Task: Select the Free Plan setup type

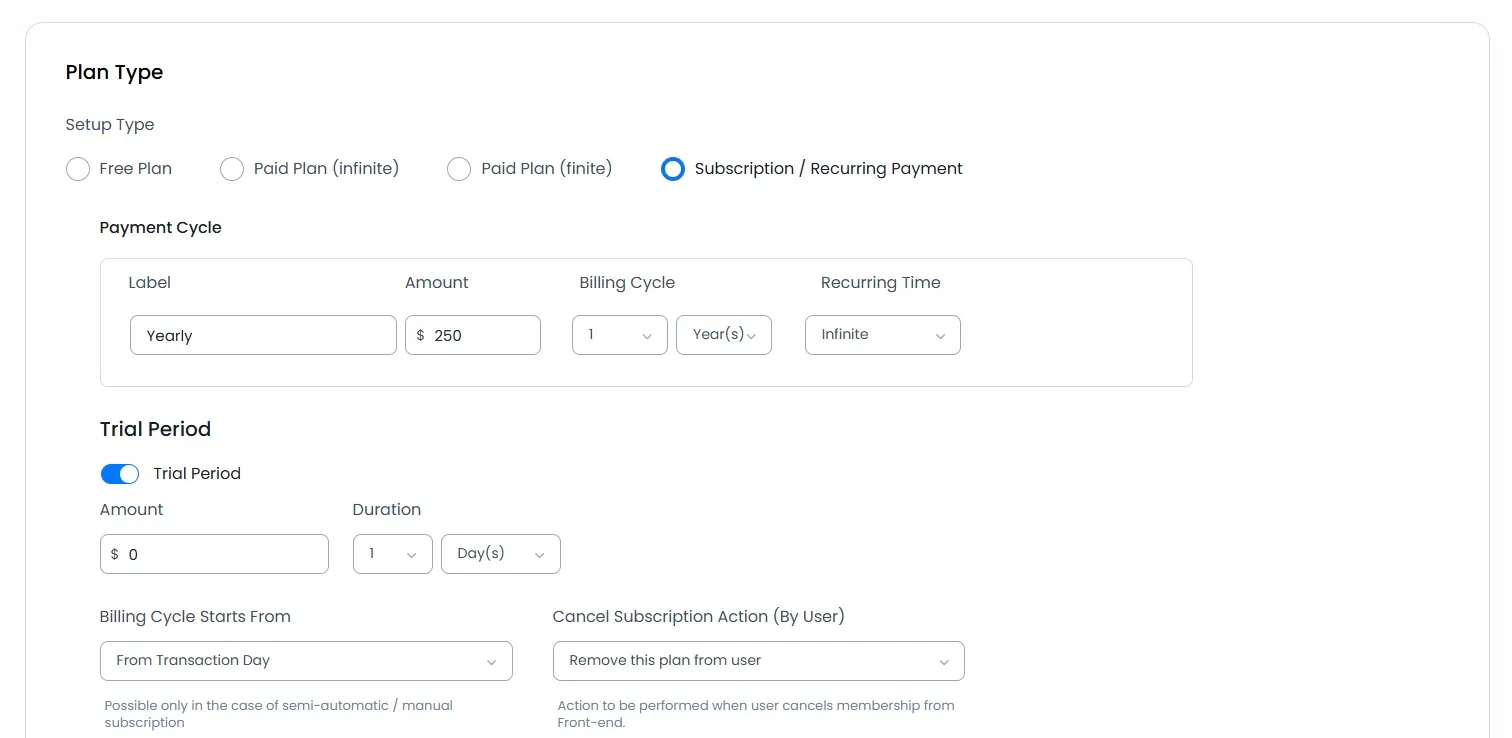Action: click(78, 169)
